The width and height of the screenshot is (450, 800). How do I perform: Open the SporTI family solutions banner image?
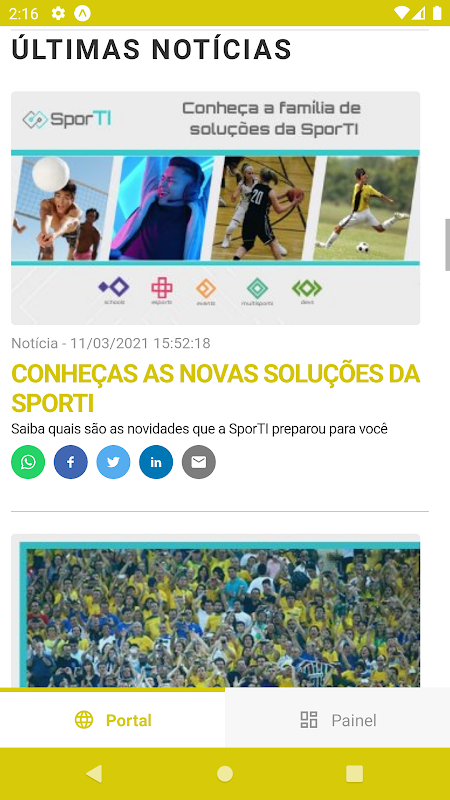coord(215,208)
